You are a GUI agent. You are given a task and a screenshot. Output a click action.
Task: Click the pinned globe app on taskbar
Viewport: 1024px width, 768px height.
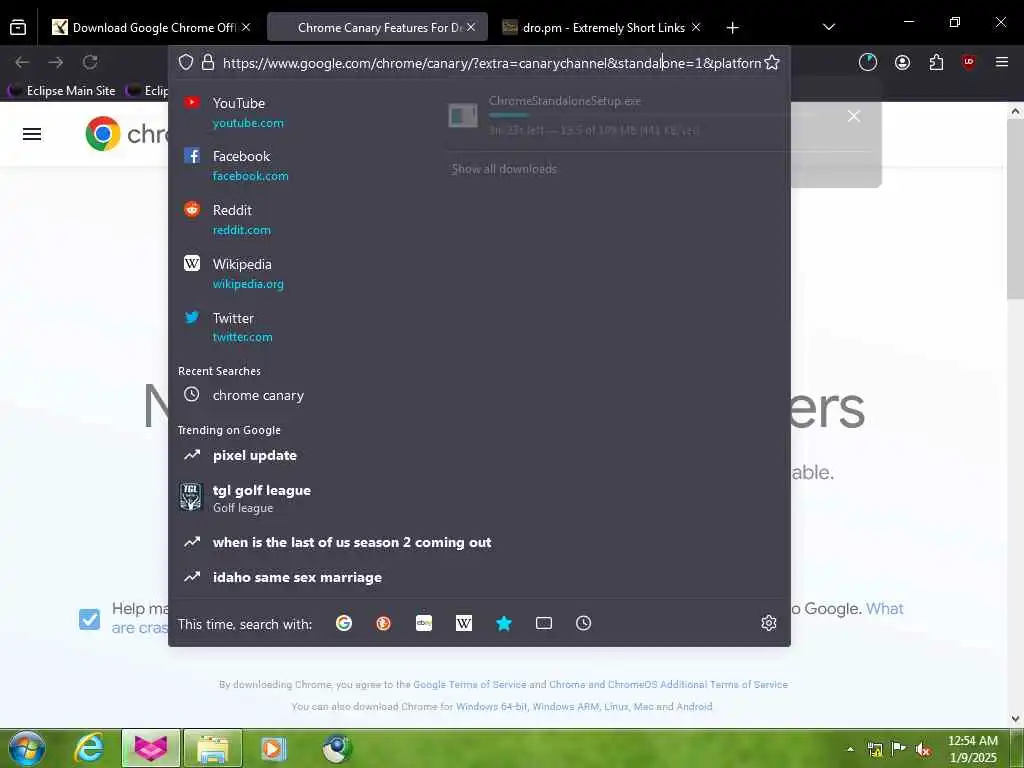[x=337, y=748]
